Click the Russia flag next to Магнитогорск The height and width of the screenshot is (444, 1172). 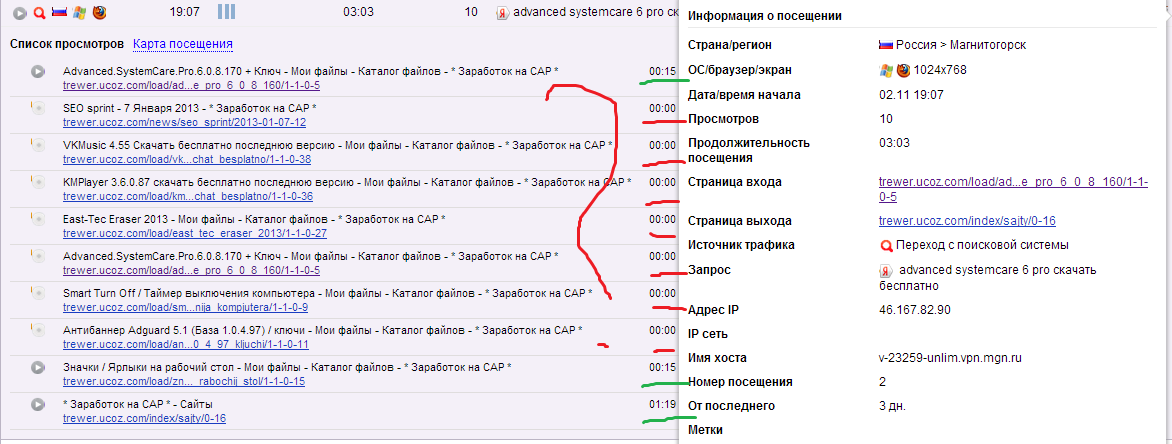pyautogui.click(x=885, y=45)
